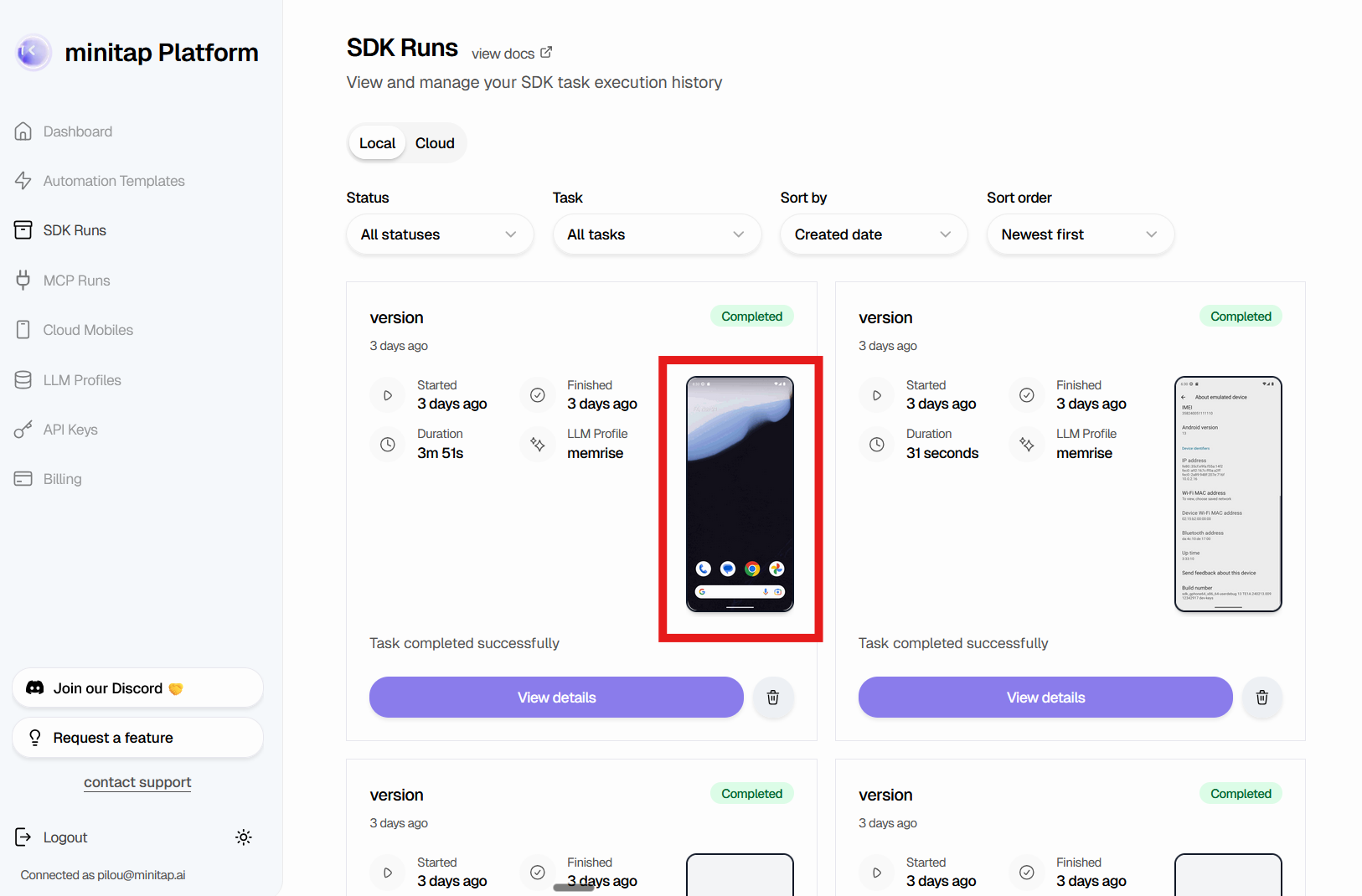Screen dimensions: 1362x896
Task: Open the All statuses dropdown
Action: (439, 234)
